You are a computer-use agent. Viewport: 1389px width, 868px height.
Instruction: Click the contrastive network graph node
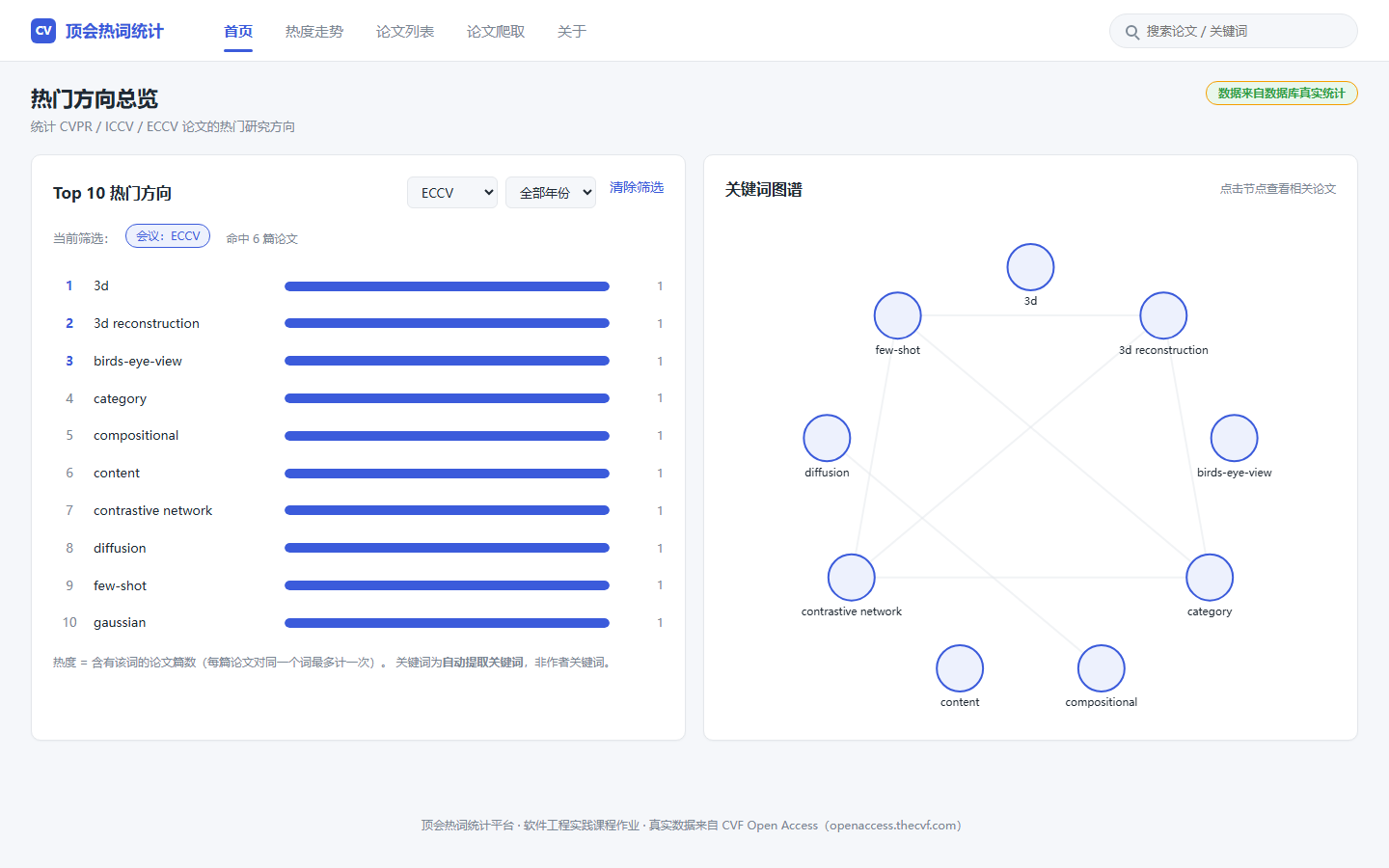pyautogui.click(x=851, y=578)
